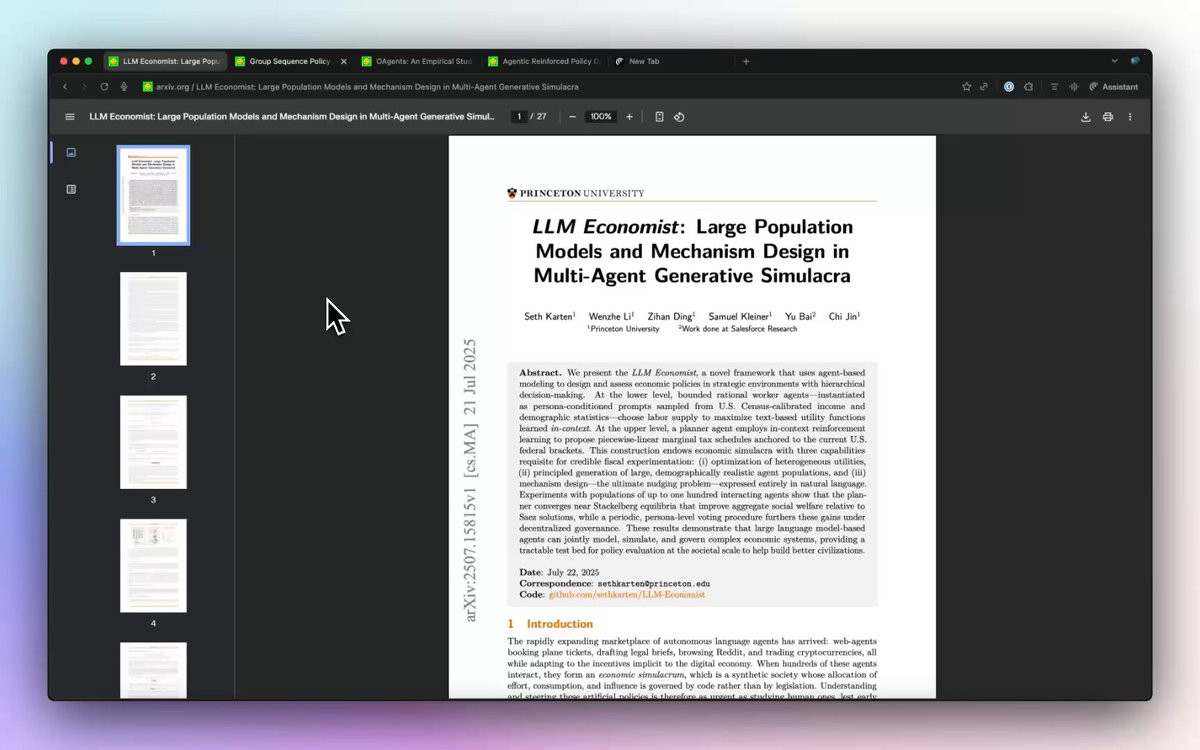Screen dimensions: 1200x750
Task: Switch to Agentic Reinforced Policy tab
Action: [544, 61]
